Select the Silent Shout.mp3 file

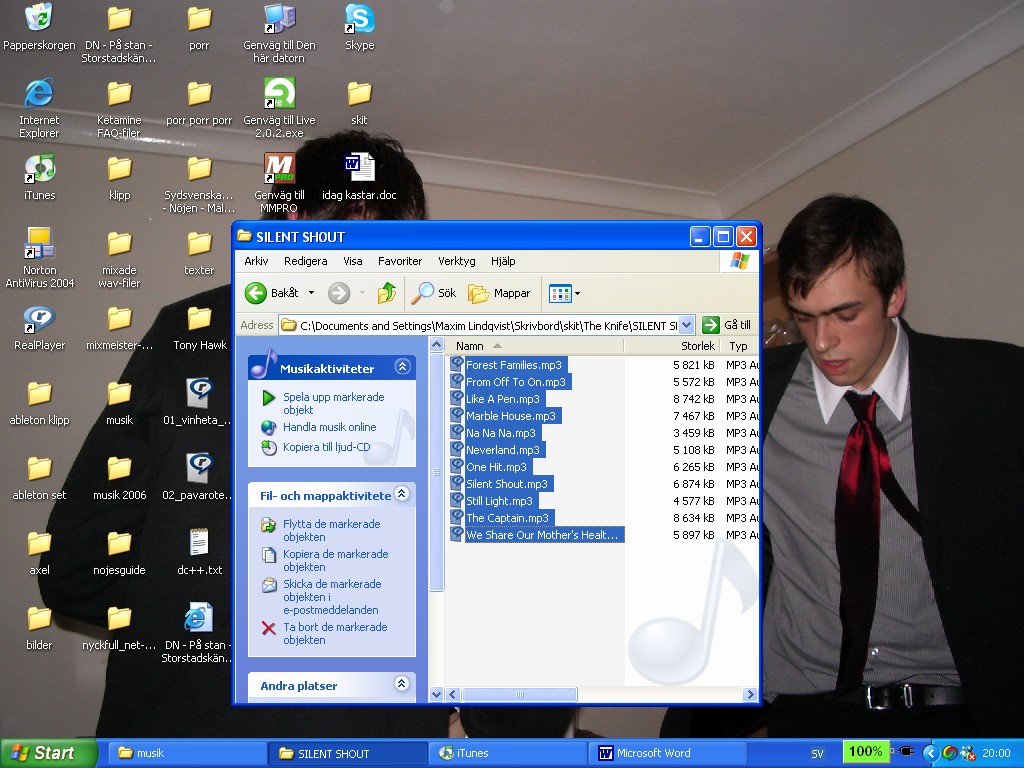click(x=506, y=484)
